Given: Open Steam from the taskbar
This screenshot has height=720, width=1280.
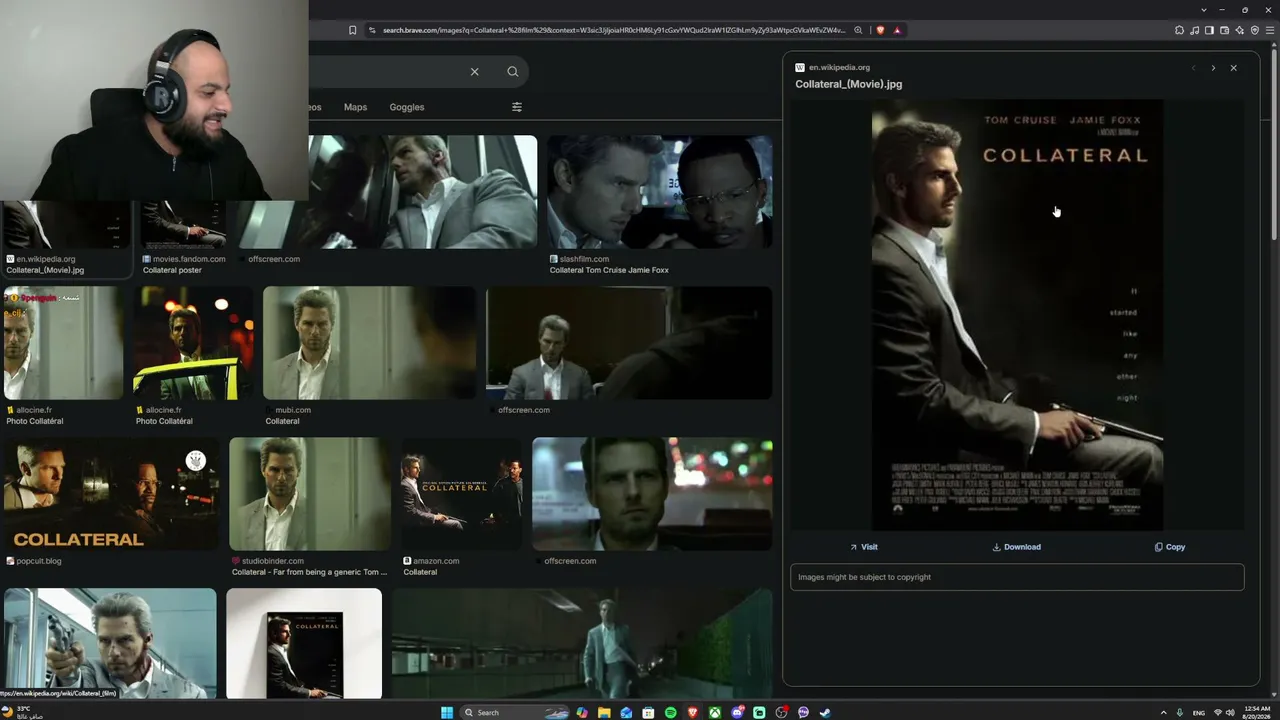Looking at the screenshot, I should coord(825,712).
